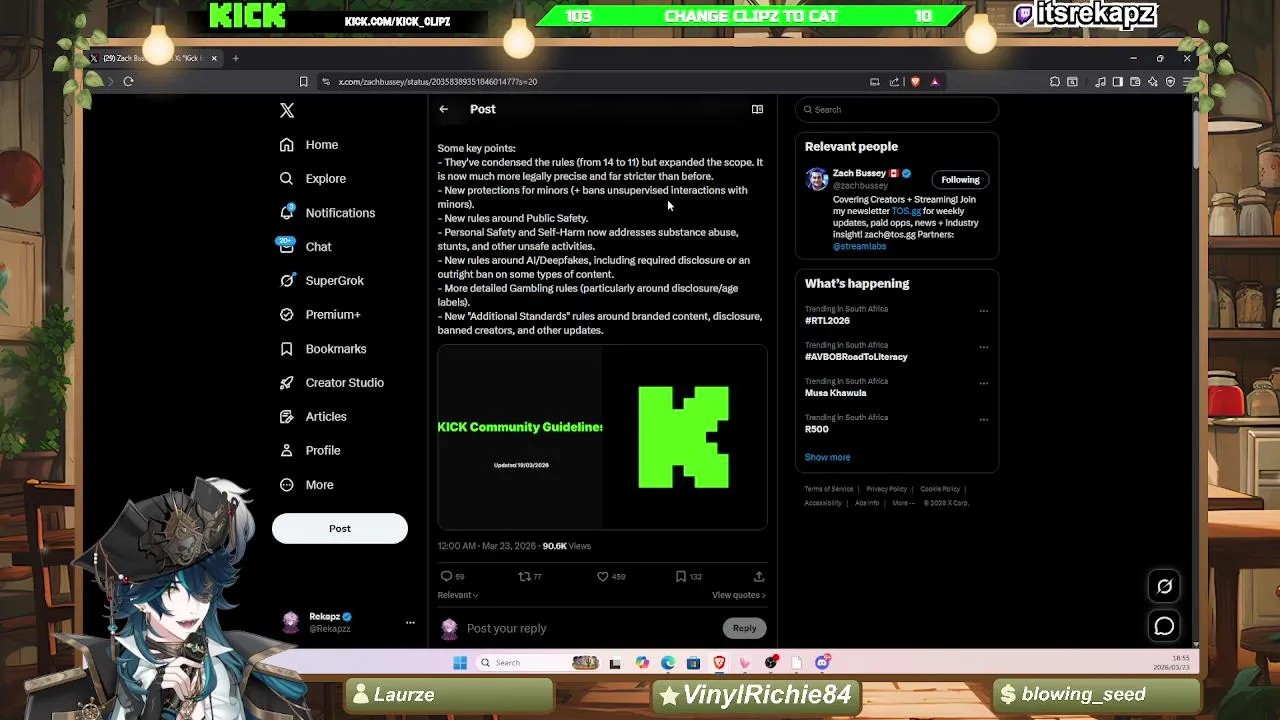Open the Rekapz account options menu

click(x=410, y=622)
